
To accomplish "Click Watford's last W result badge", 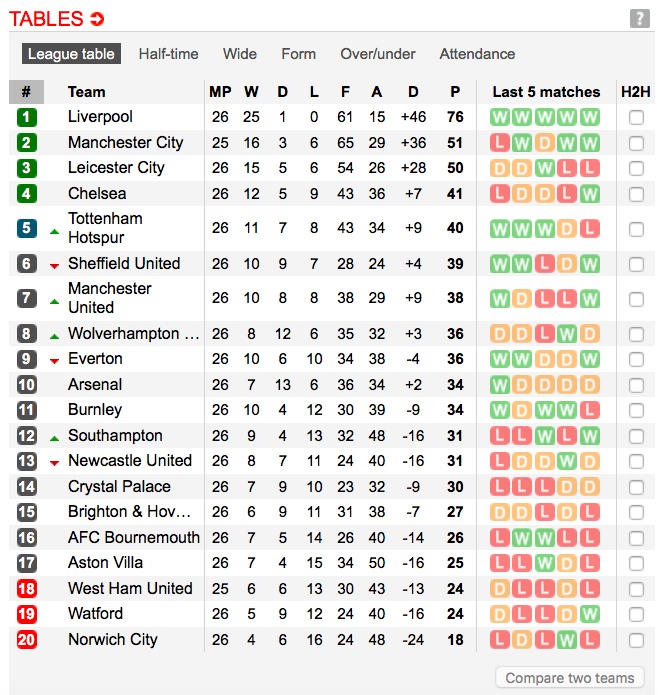I will 590,614.
